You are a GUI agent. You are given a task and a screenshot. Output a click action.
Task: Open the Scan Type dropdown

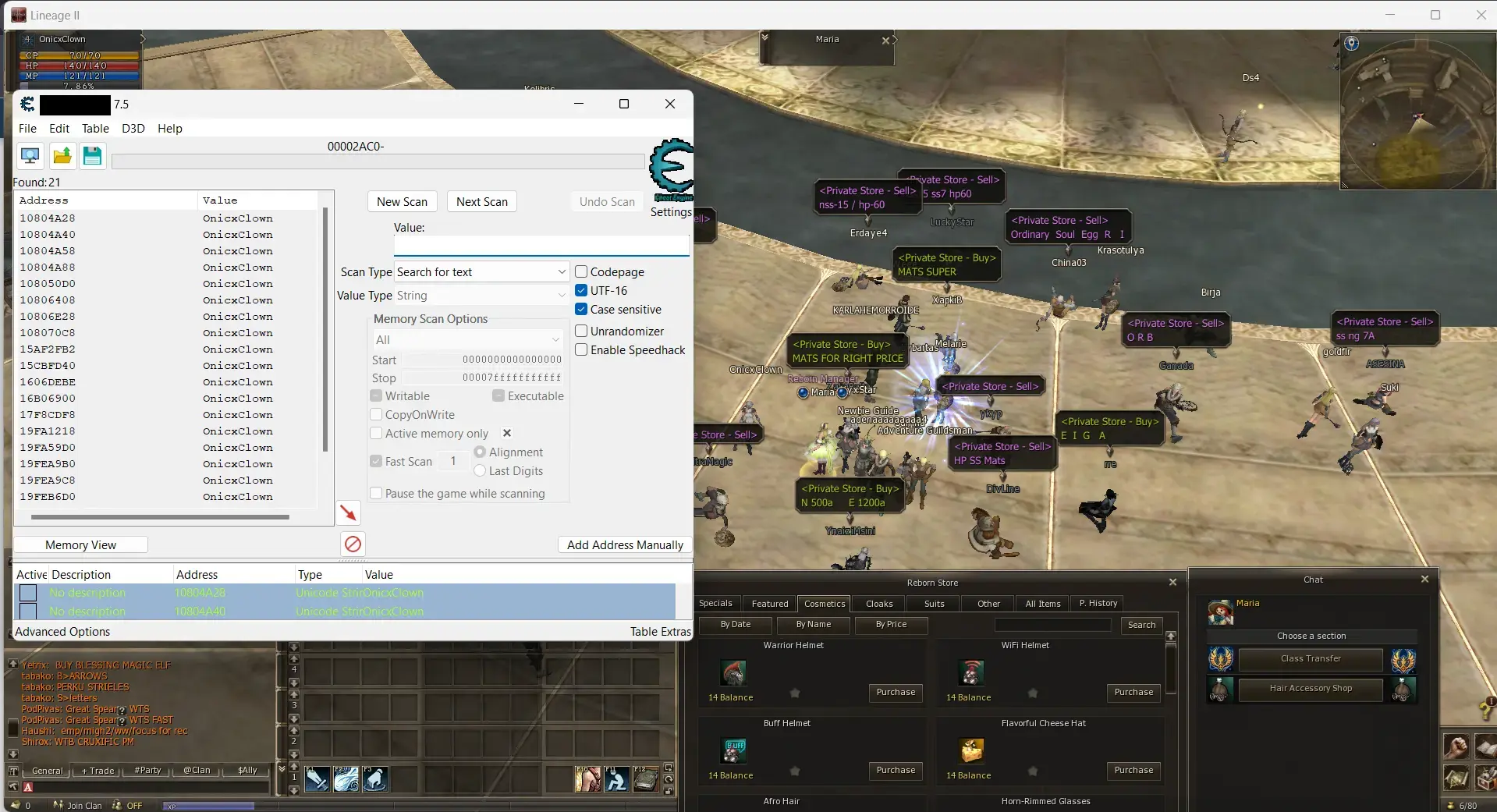[481, 271]
